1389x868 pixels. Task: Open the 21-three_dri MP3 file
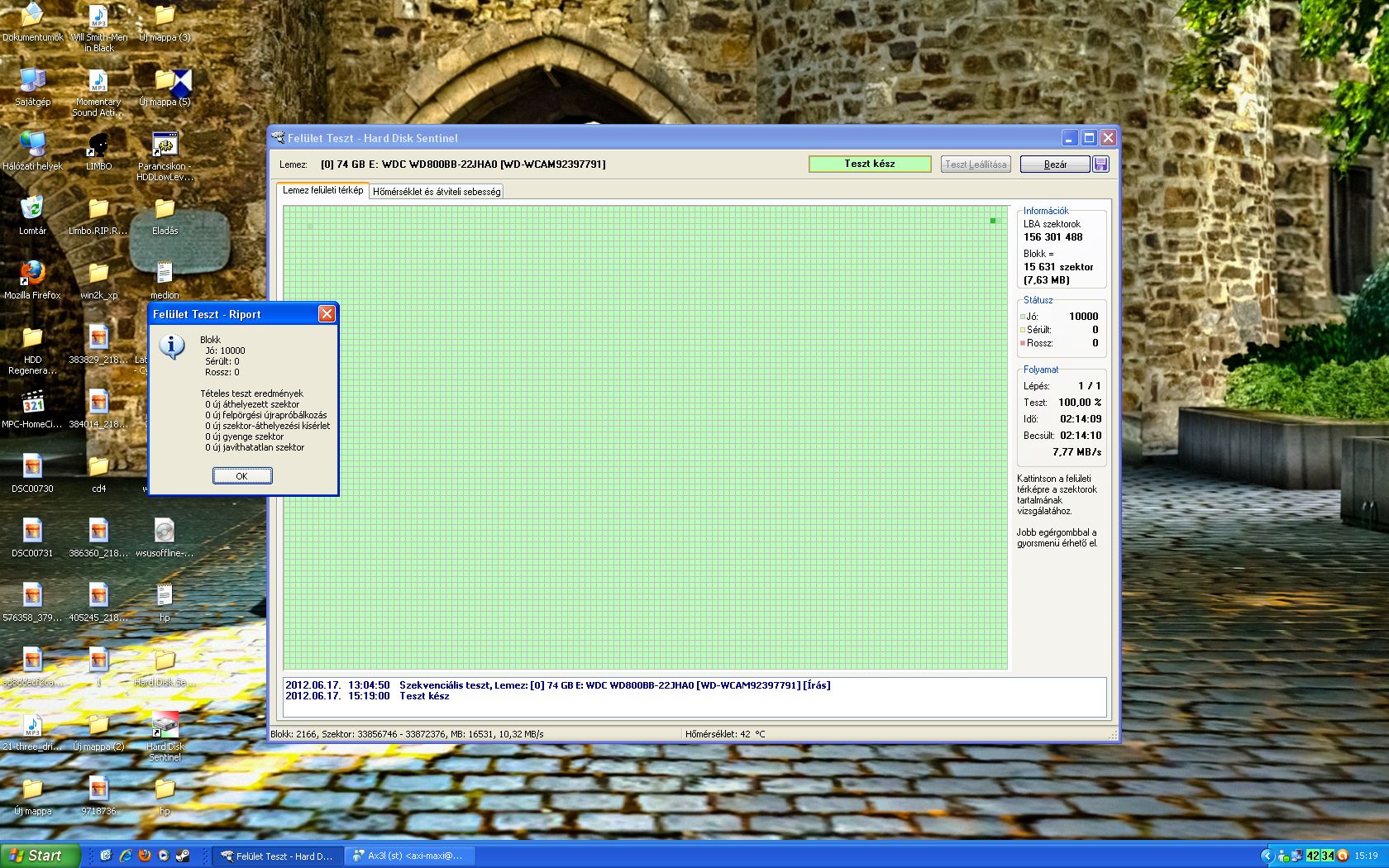pyautogui.click(x=32, y=732)
